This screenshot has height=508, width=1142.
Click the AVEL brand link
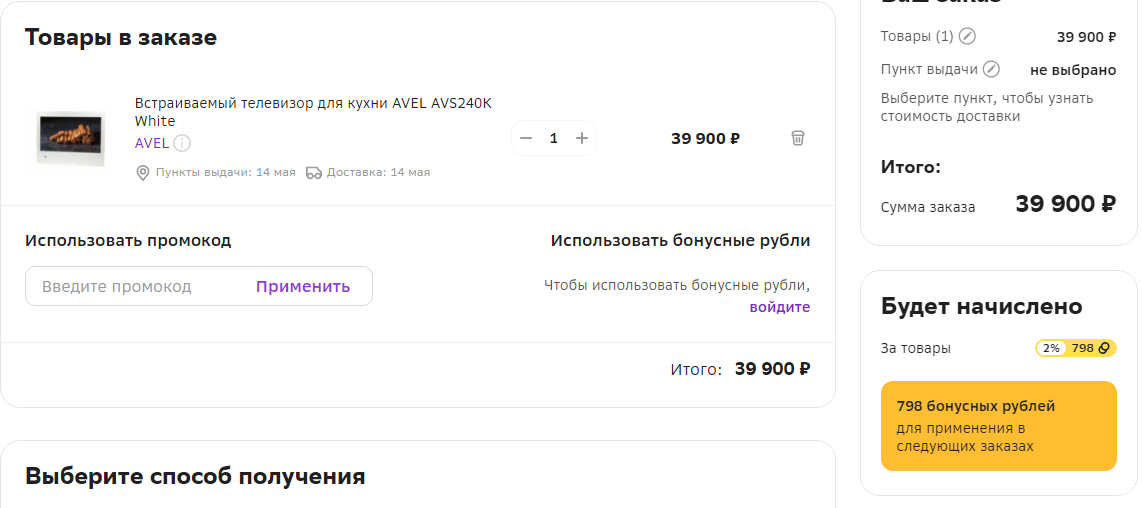coord(152,143)
